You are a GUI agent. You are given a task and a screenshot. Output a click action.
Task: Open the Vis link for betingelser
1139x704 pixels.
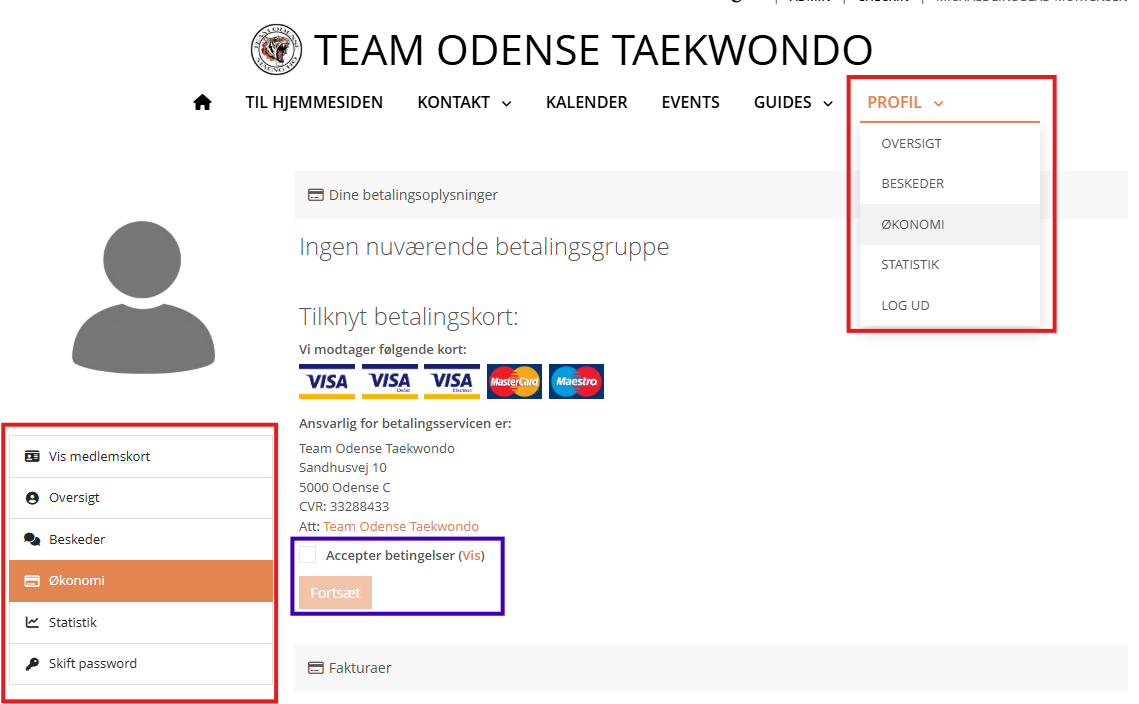[x=471, y=555]
